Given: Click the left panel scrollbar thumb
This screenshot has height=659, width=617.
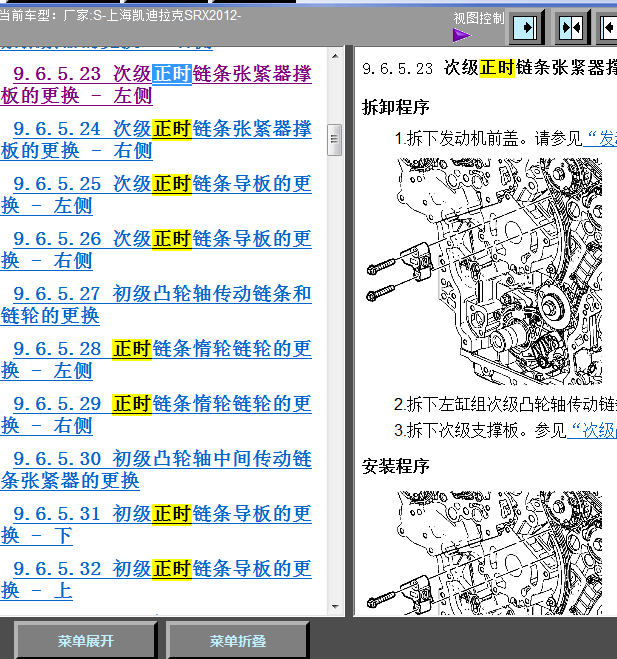Looking at the screenshot, I should pos(335,140).
